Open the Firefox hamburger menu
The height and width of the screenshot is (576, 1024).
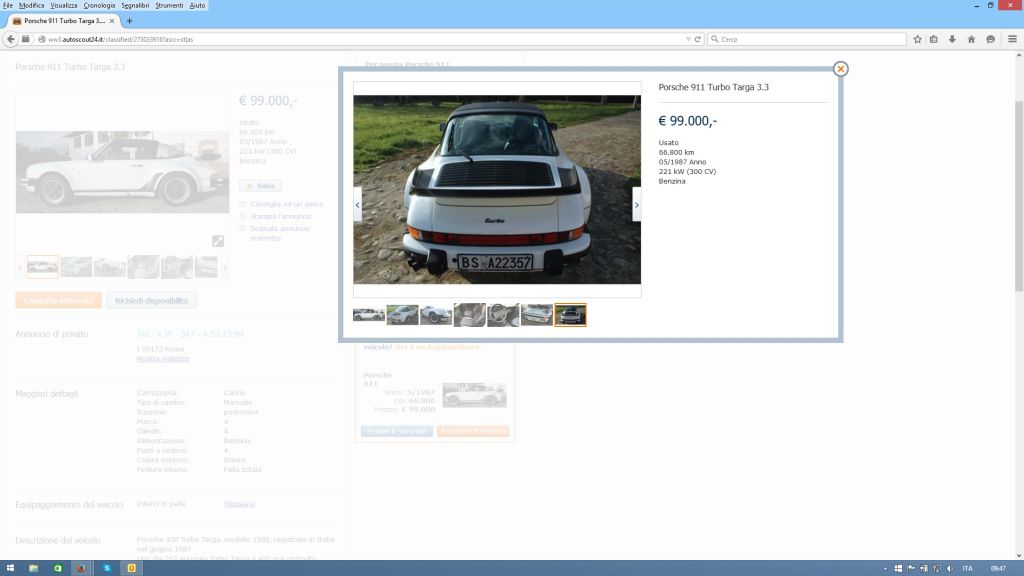click(x=1012, y=39)
